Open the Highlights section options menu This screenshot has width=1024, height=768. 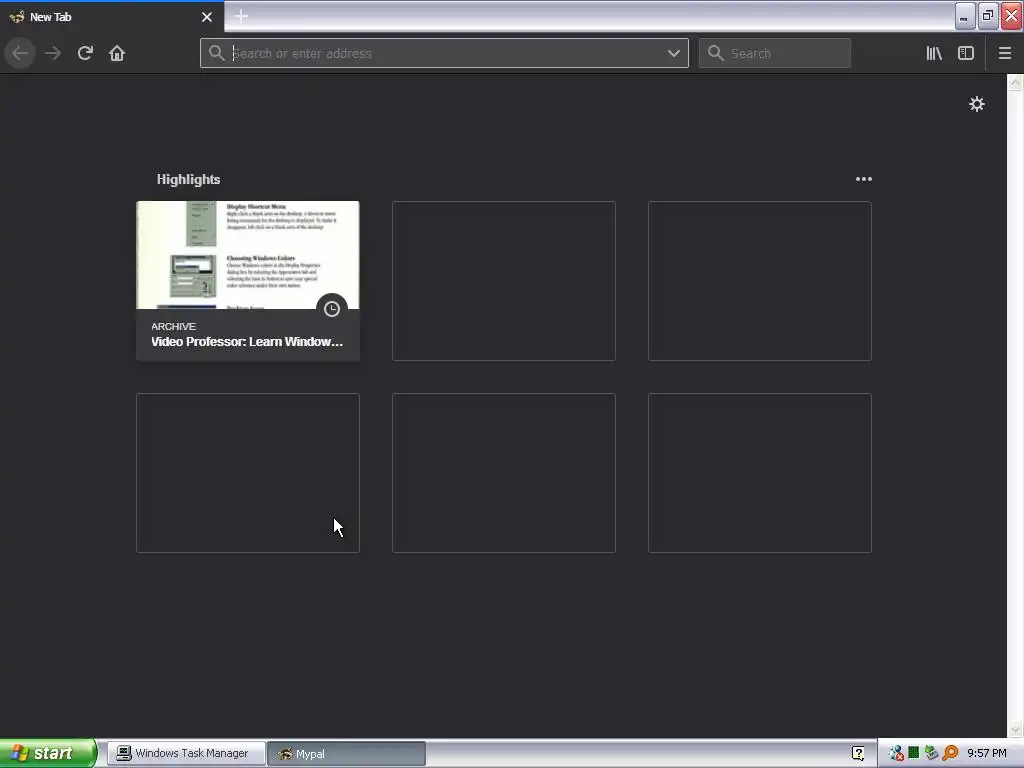[863, 179]
